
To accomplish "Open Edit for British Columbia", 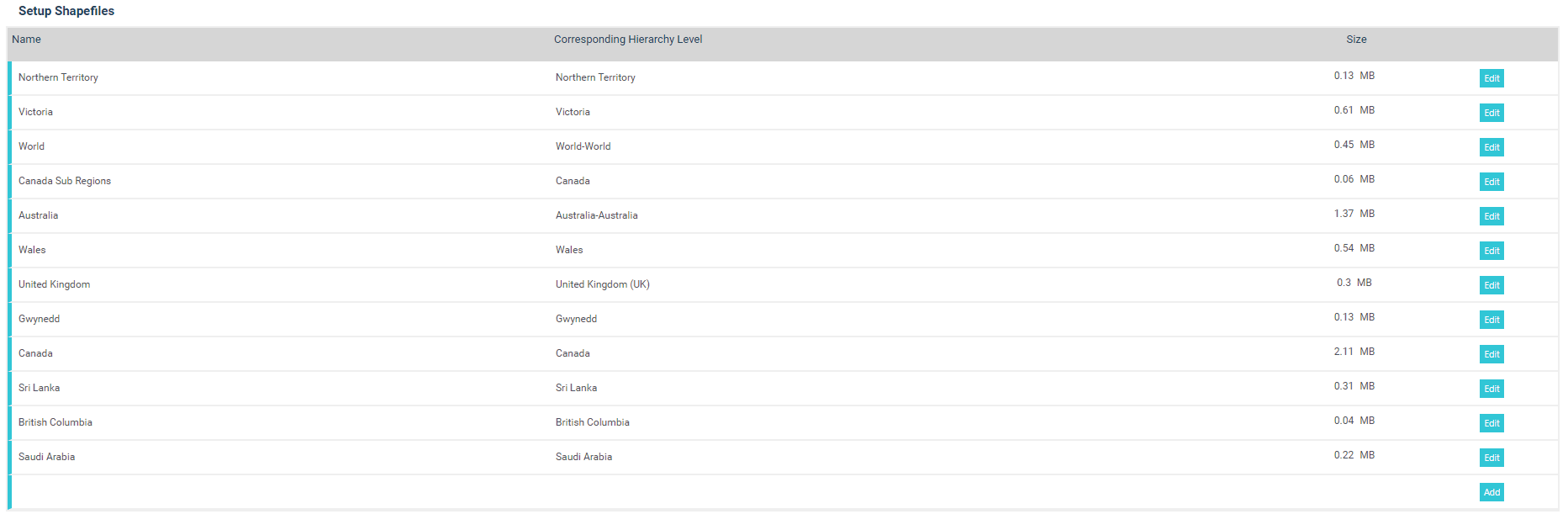I will (x=1491, y=423).
